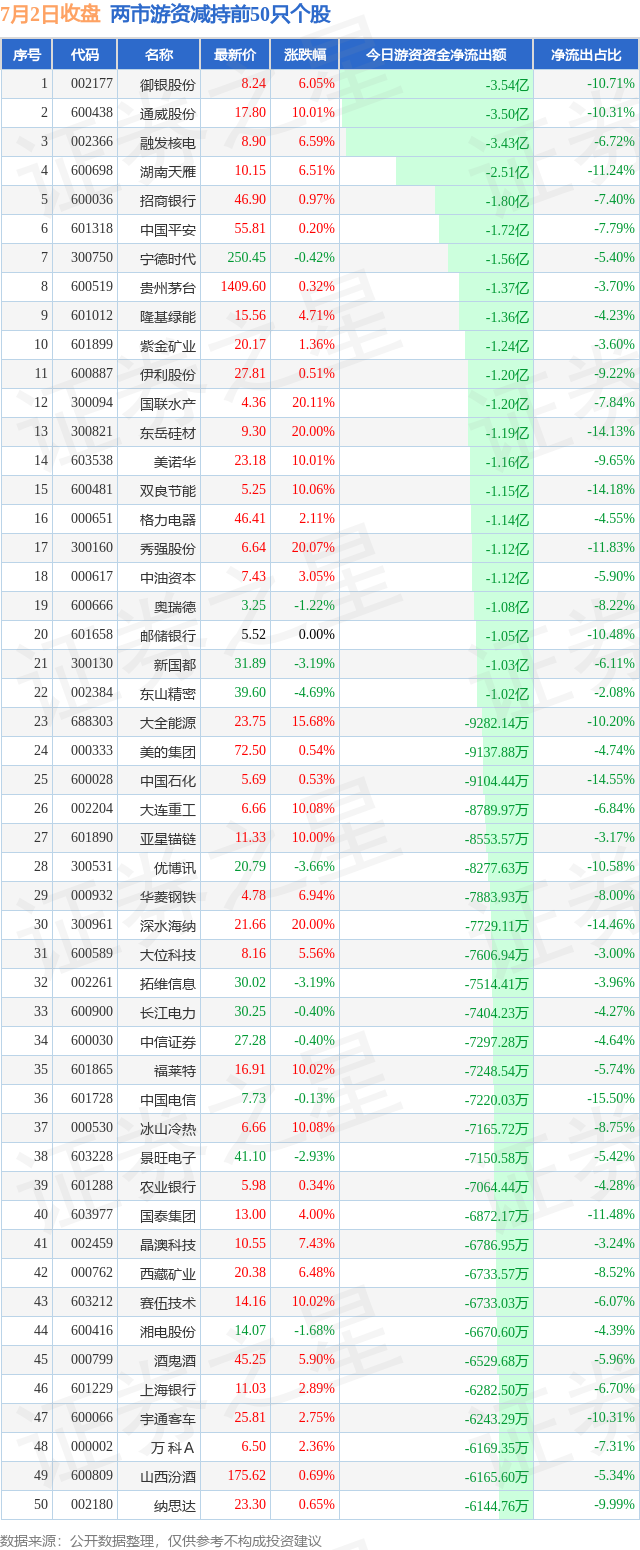
Task: Click stock name 长江电力
Action: click(x=168, y=1013)
